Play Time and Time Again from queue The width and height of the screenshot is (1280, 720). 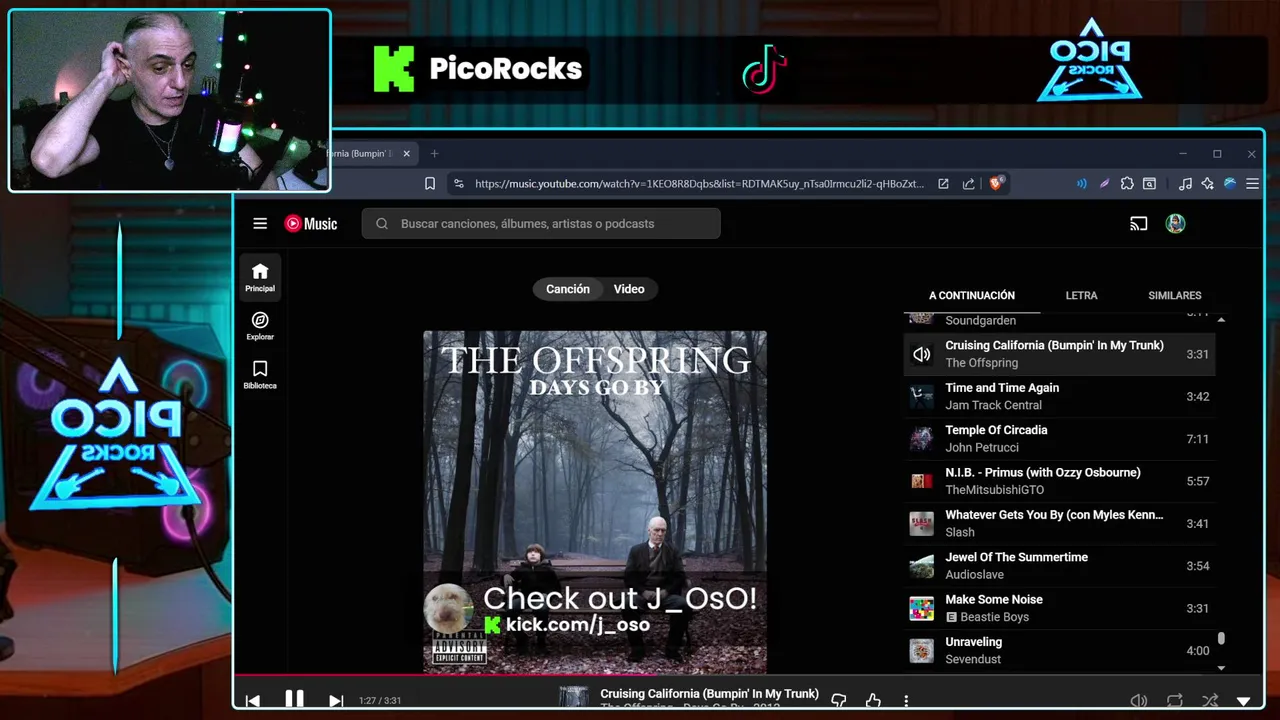pos(1059,397)
